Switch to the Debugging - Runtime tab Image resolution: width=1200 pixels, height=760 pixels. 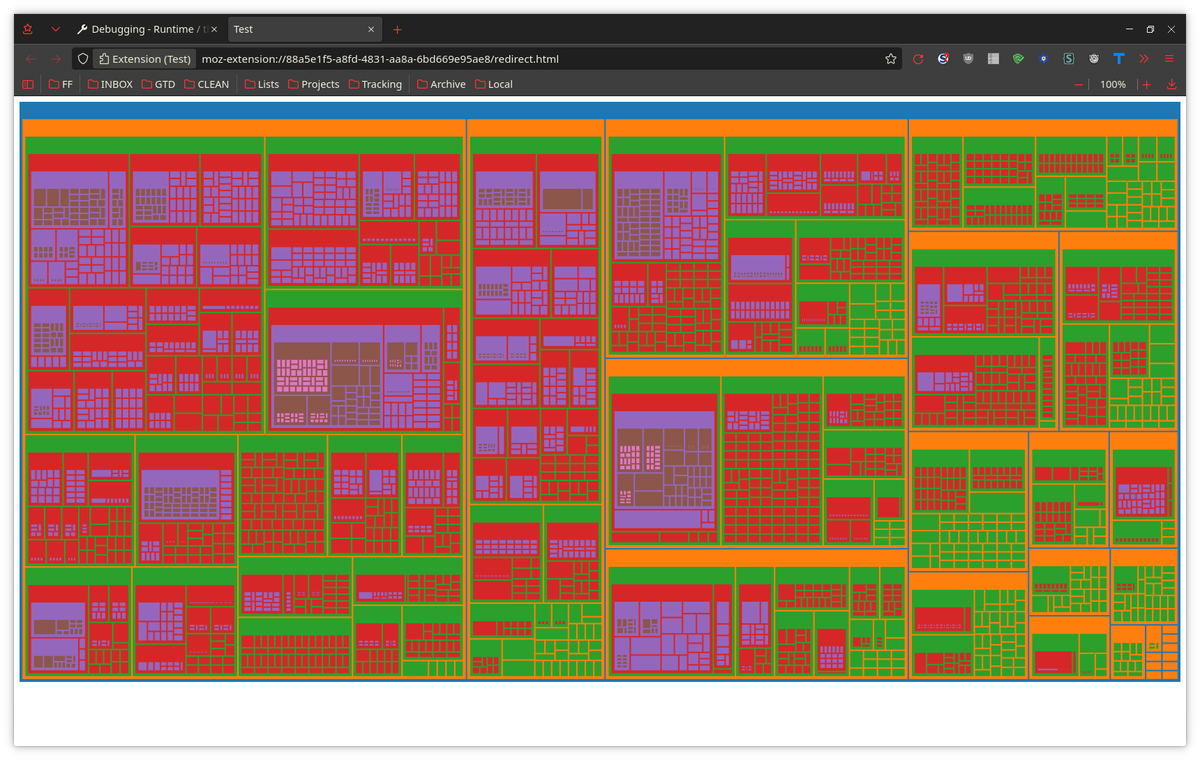(x=149, y=29)
